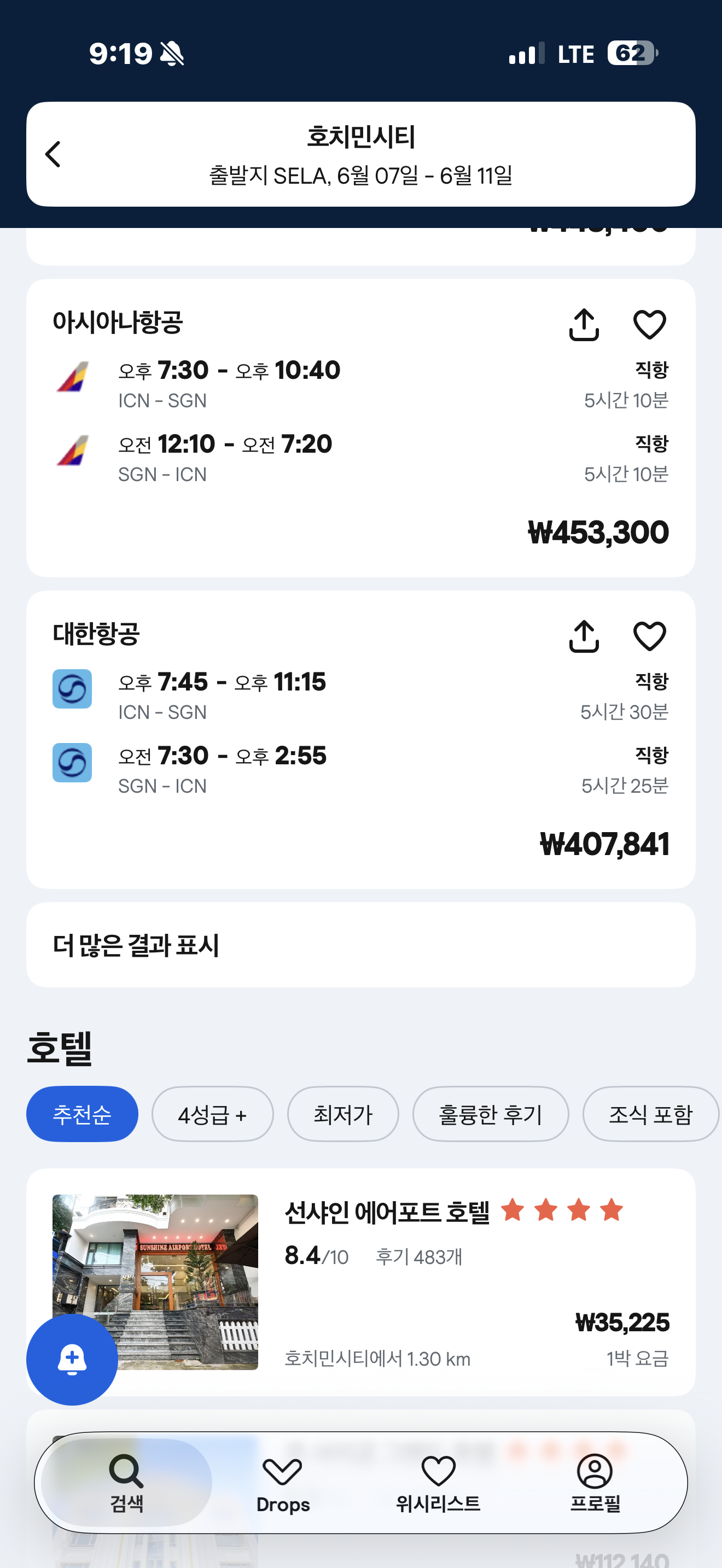Favorite the Korean Air ₩407,841 flight with heart
Image resolution: width=722 pixels, height=1568 pixels.
(x=650, y=636)
